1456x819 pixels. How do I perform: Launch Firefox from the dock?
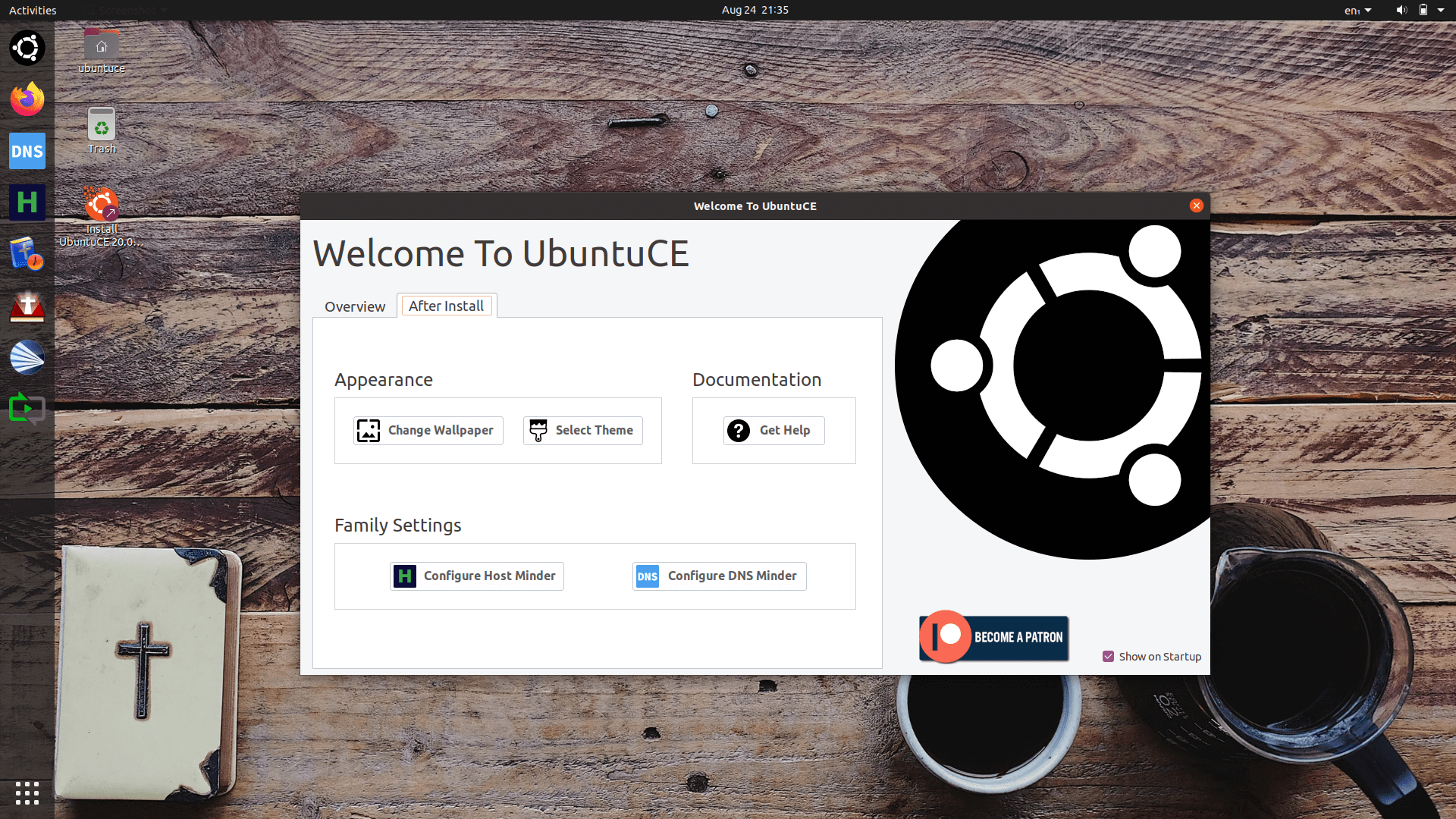pyautogui.click(x=27, y=99)
